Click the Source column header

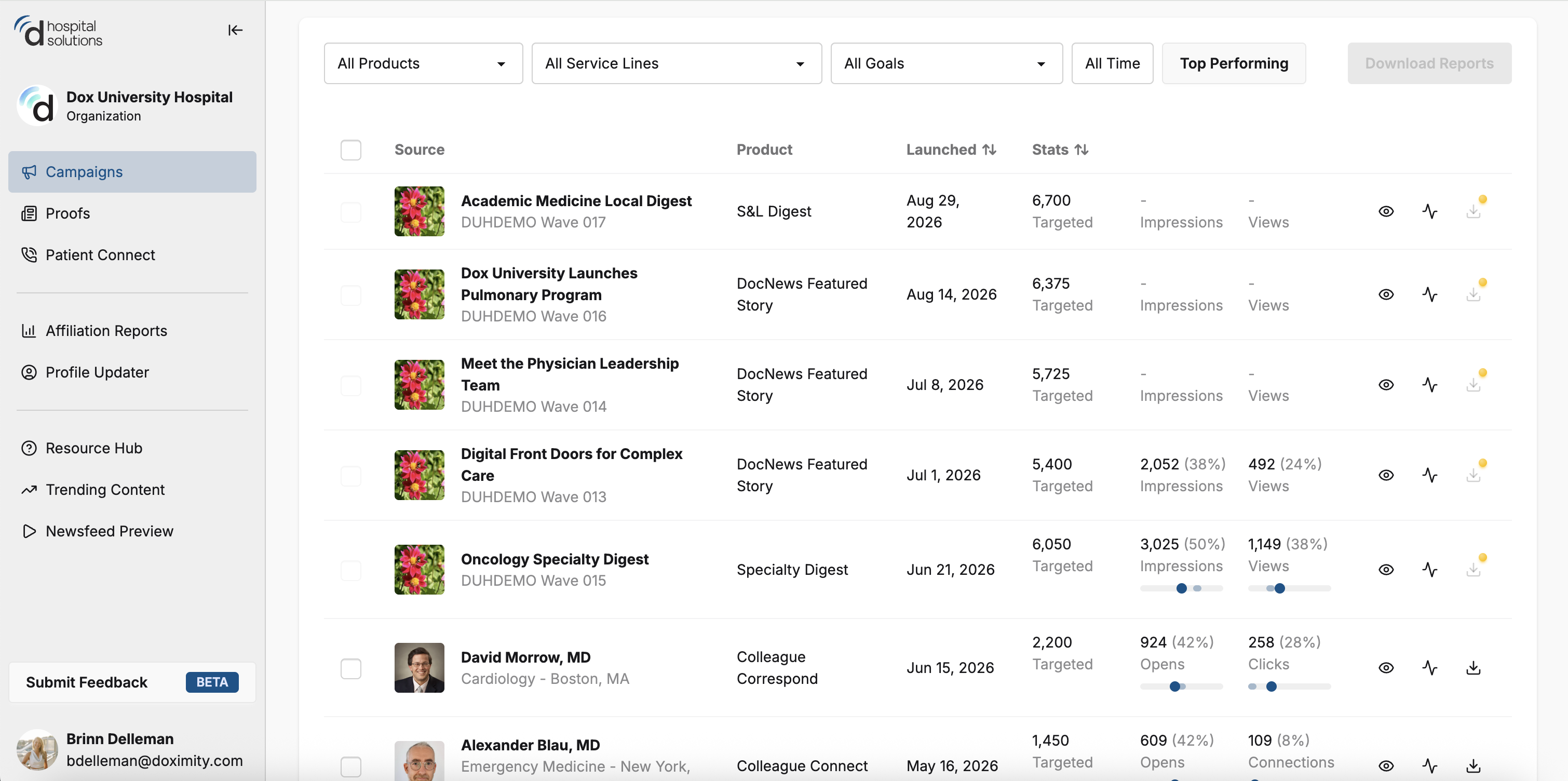pos(419,150)
